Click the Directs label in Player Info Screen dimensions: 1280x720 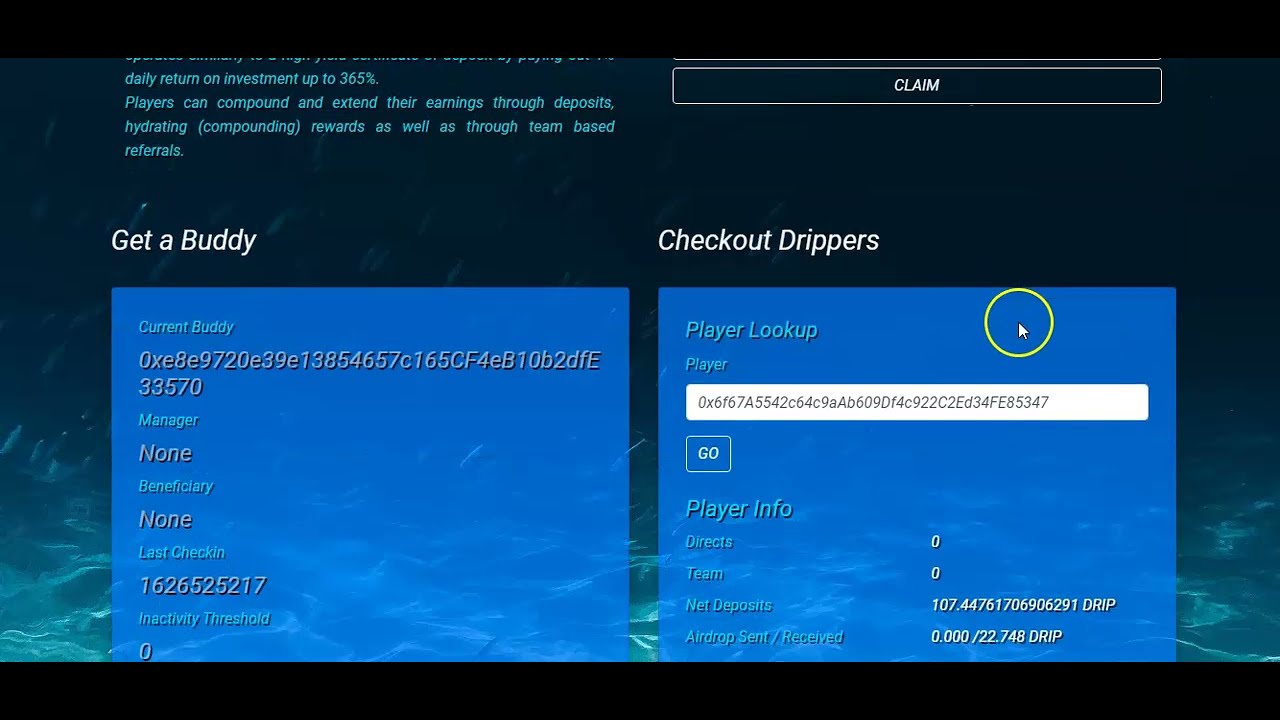coord(709,542)
